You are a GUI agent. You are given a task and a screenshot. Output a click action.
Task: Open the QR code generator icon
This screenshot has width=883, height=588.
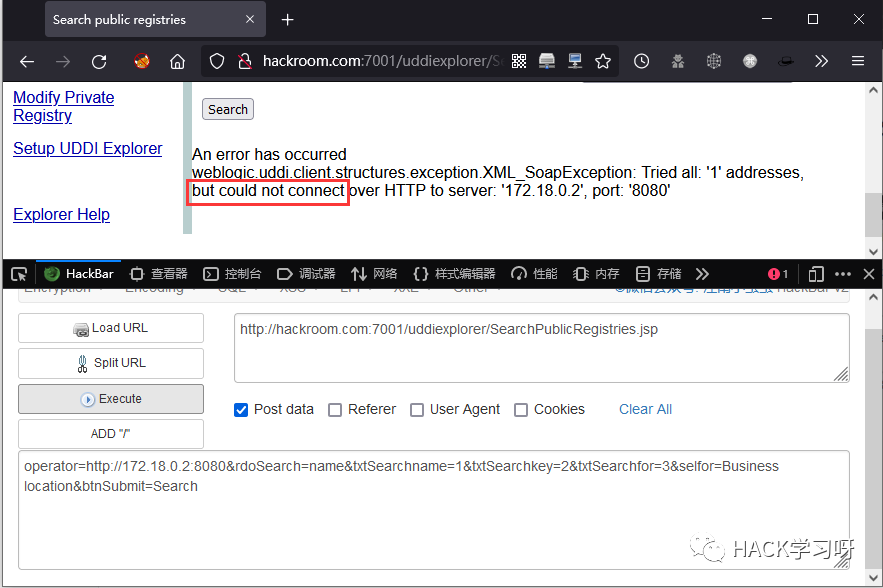coord(519,61)
